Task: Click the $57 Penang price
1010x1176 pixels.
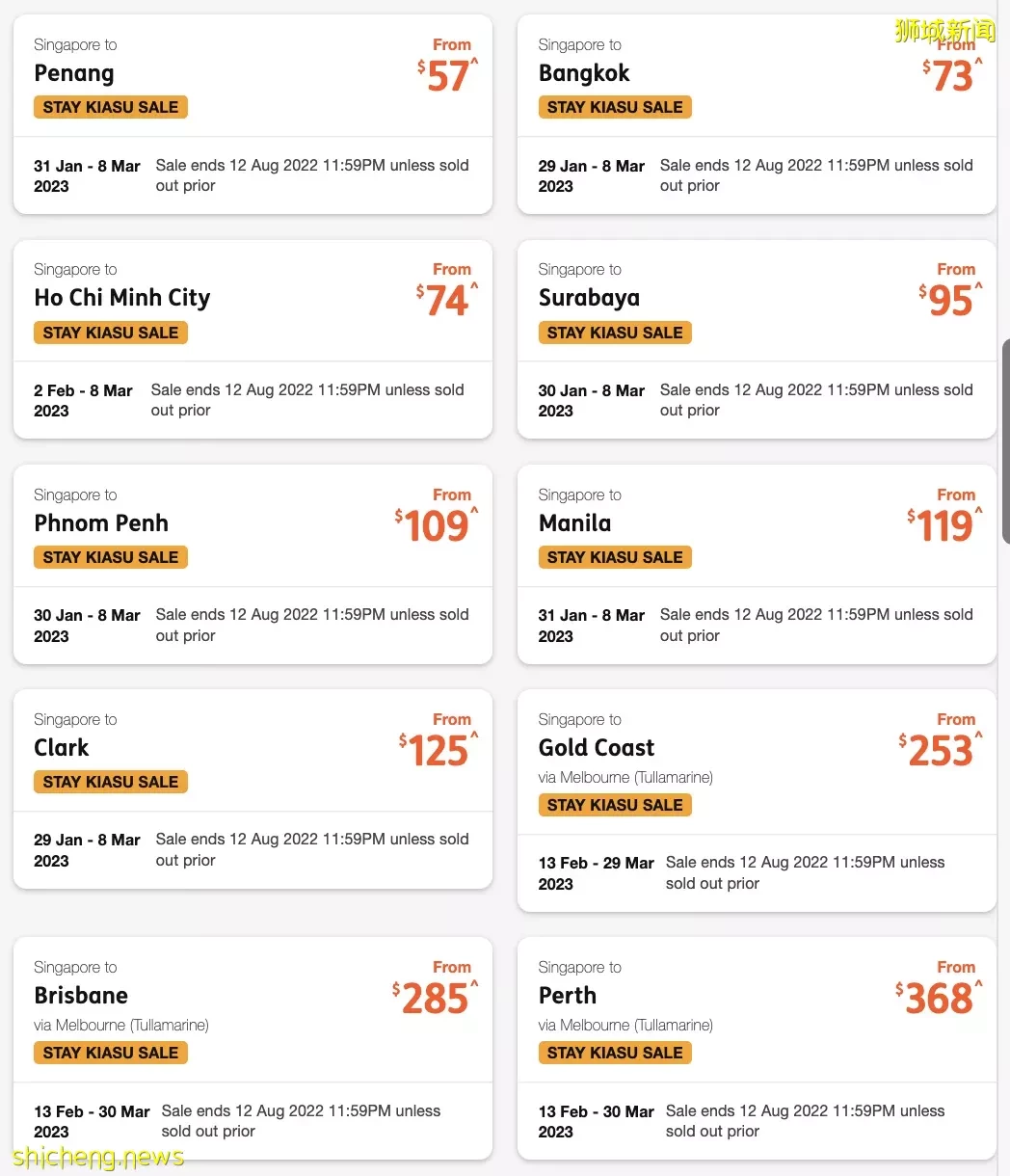Action: [x=448, y=76]
